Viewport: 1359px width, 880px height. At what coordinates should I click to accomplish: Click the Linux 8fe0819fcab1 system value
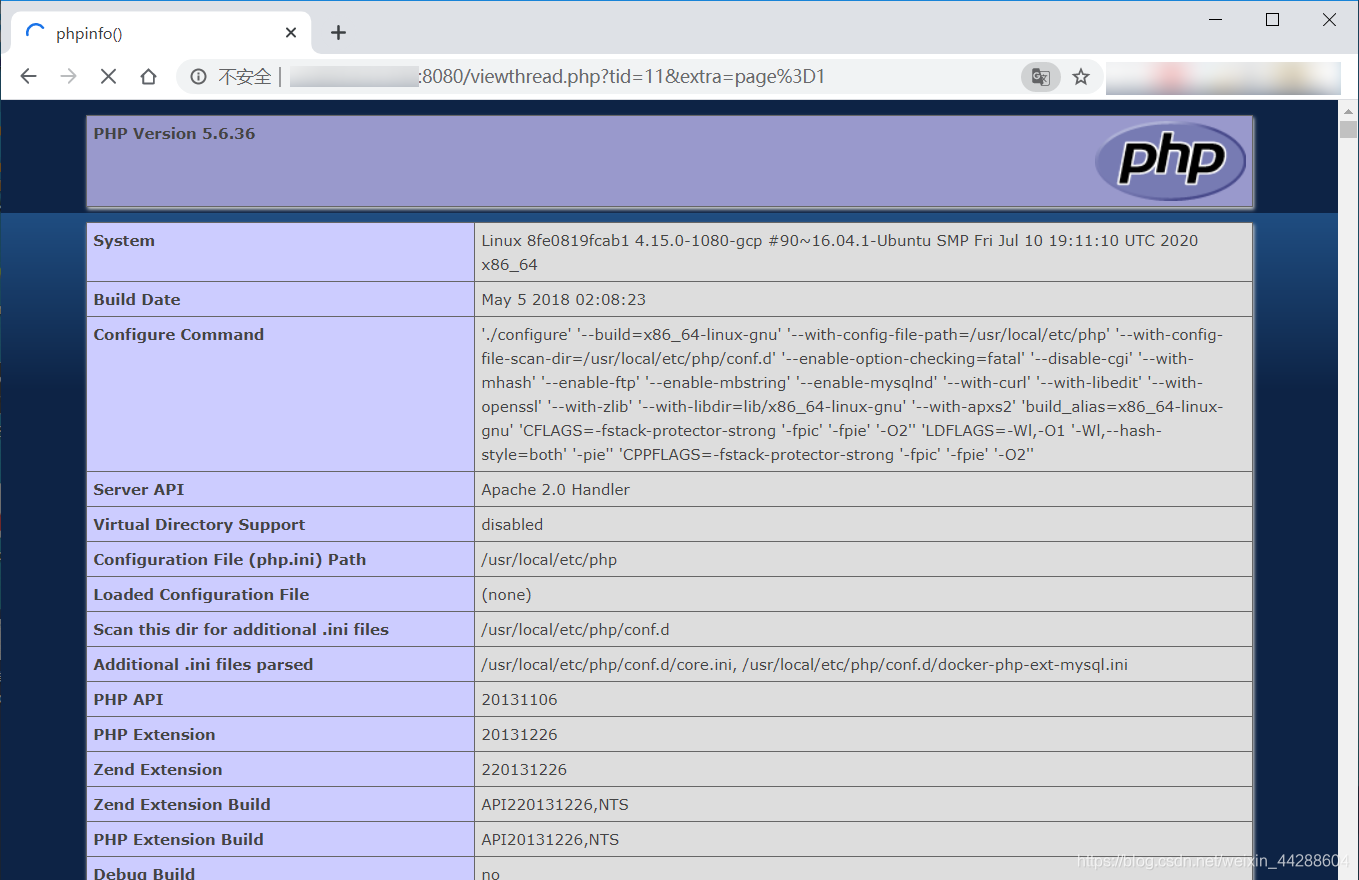pyautogui.click(x=839, y=253)
